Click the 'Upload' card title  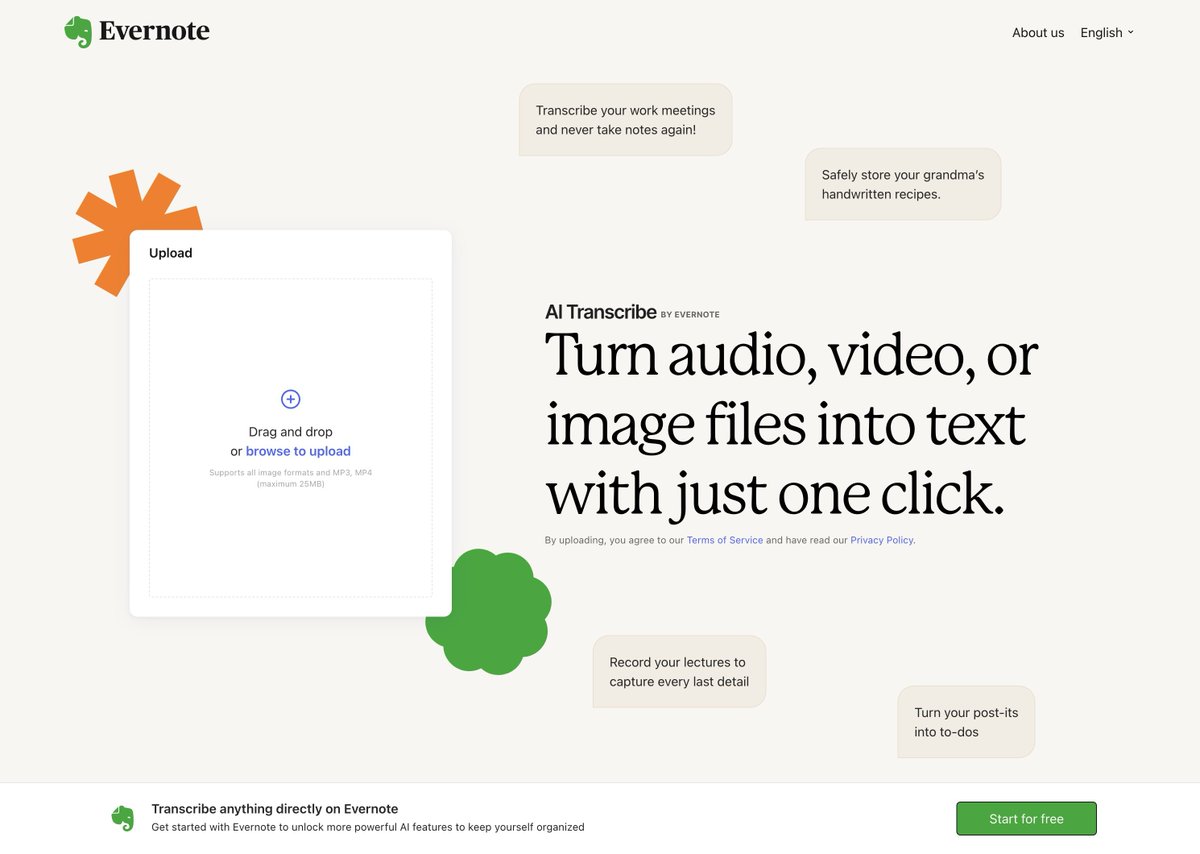[170, 253]
